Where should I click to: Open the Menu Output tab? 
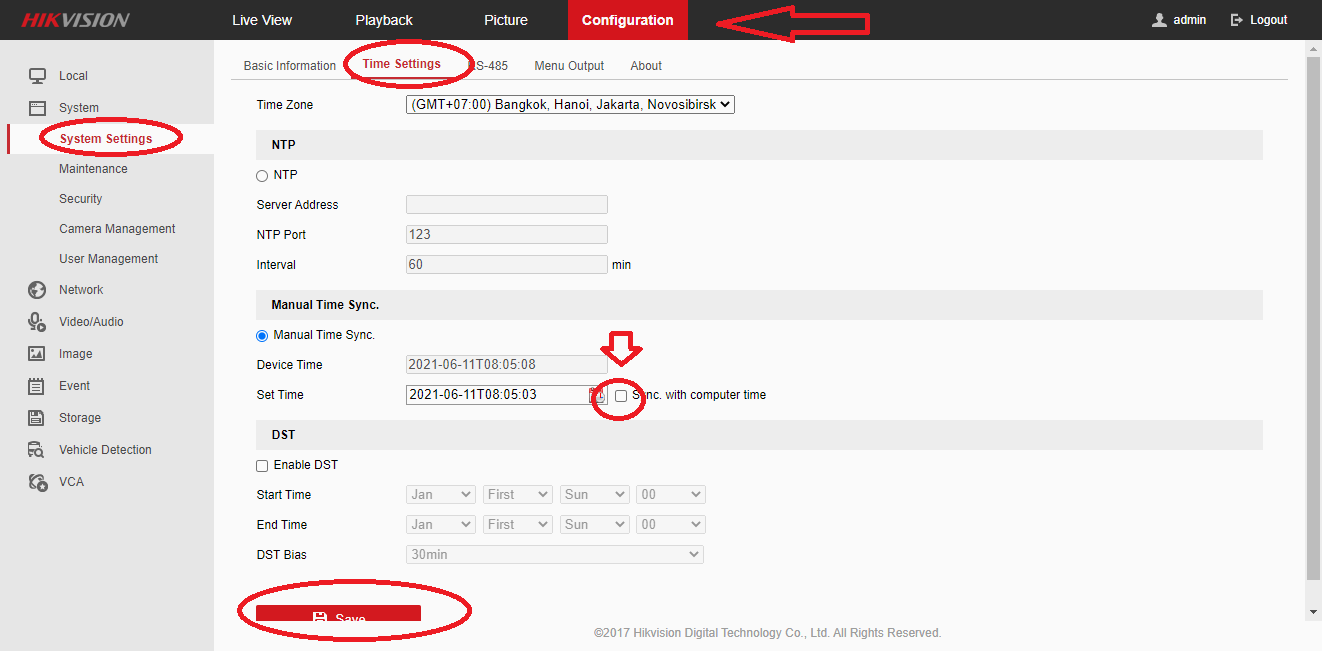[569, 66]
